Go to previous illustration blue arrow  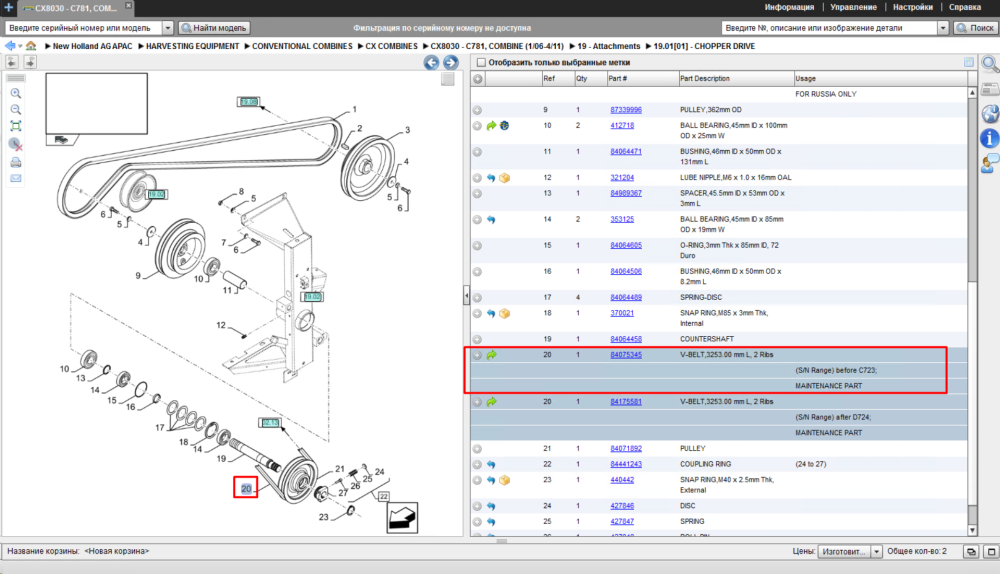click(432, 63)
